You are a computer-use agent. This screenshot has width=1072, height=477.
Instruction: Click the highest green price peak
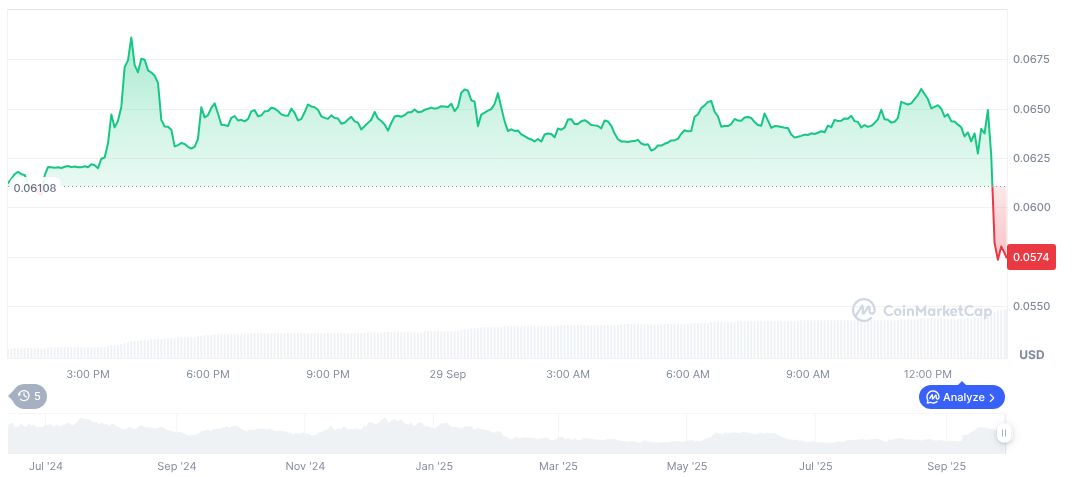coord(131,38)
